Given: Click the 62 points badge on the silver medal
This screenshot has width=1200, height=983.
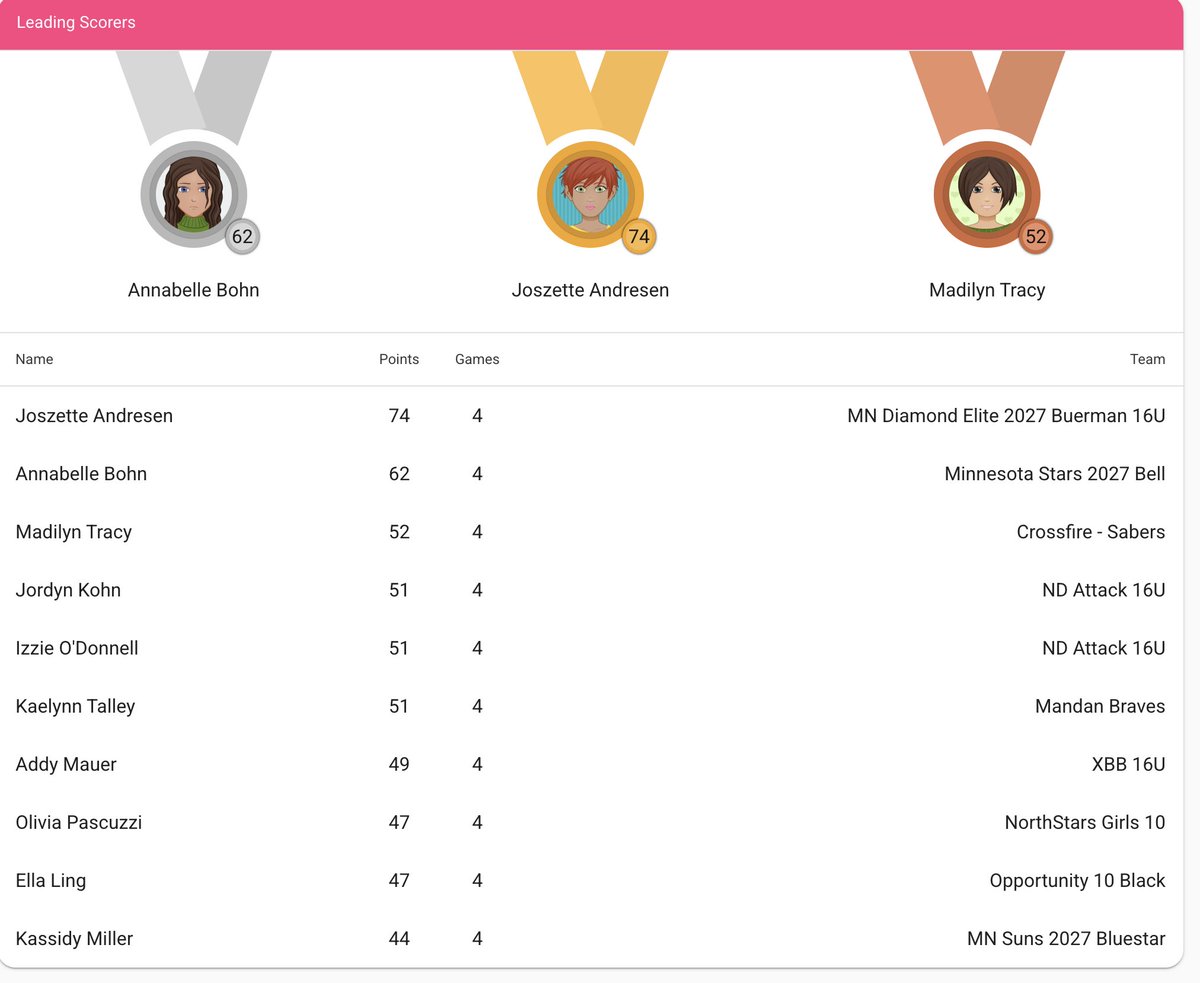Looking at the screenshot, I should 242,237.
